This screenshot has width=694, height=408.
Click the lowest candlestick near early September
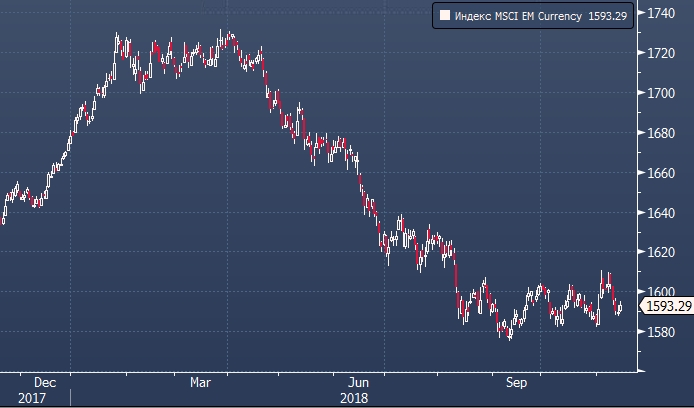tap(509, 336)
